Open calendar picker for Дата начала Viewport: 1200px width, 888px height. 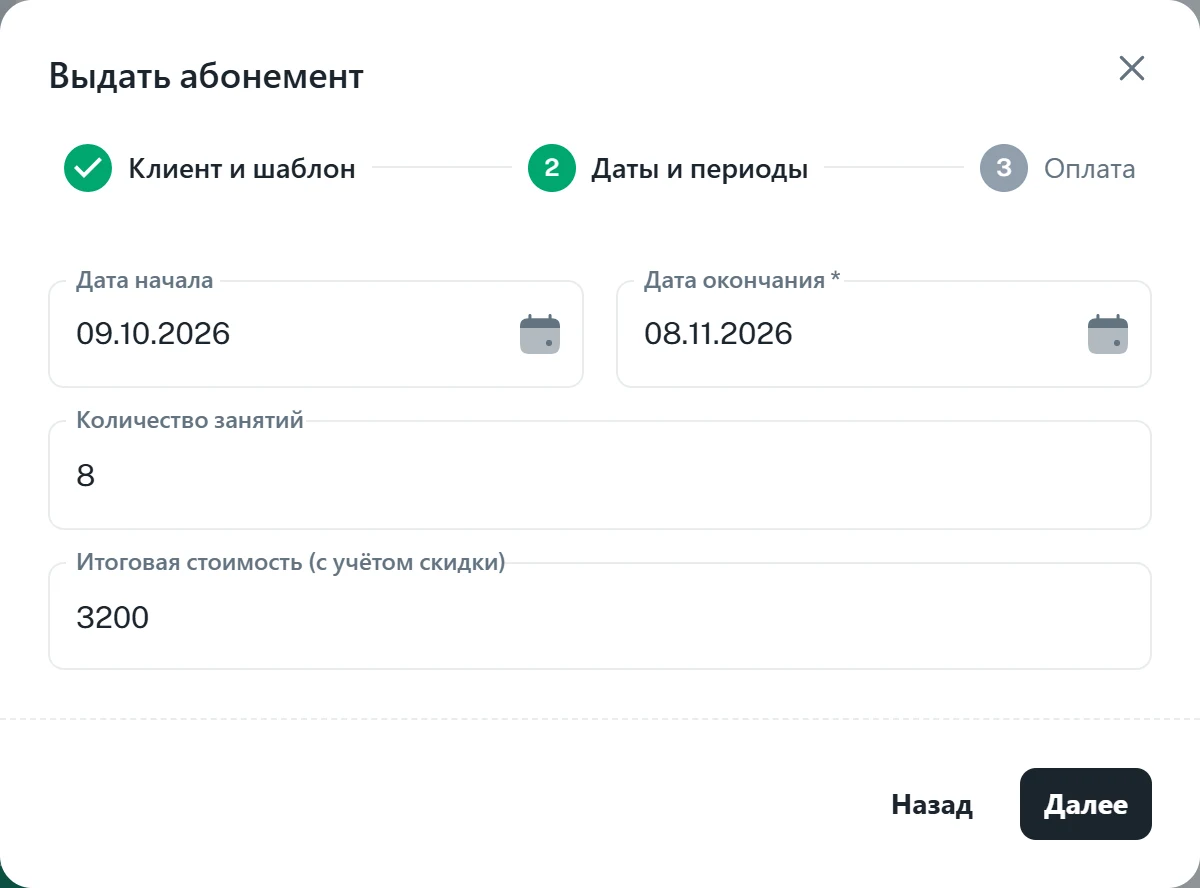[540, 334]
